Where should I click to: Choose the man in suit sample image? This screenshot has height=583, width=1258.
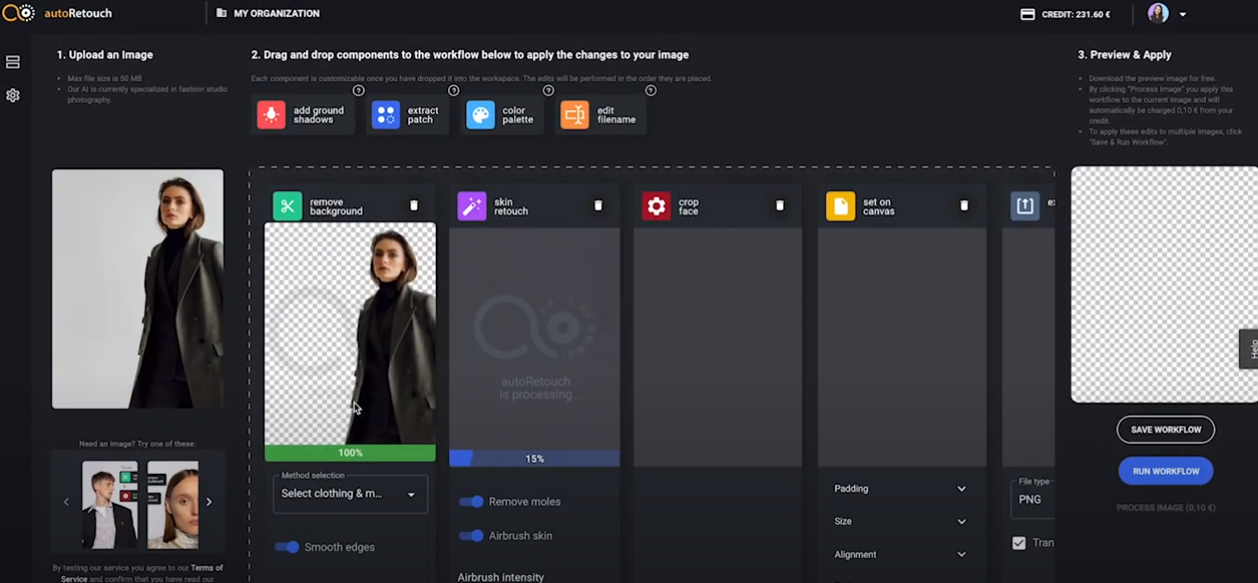click(110, 504)
